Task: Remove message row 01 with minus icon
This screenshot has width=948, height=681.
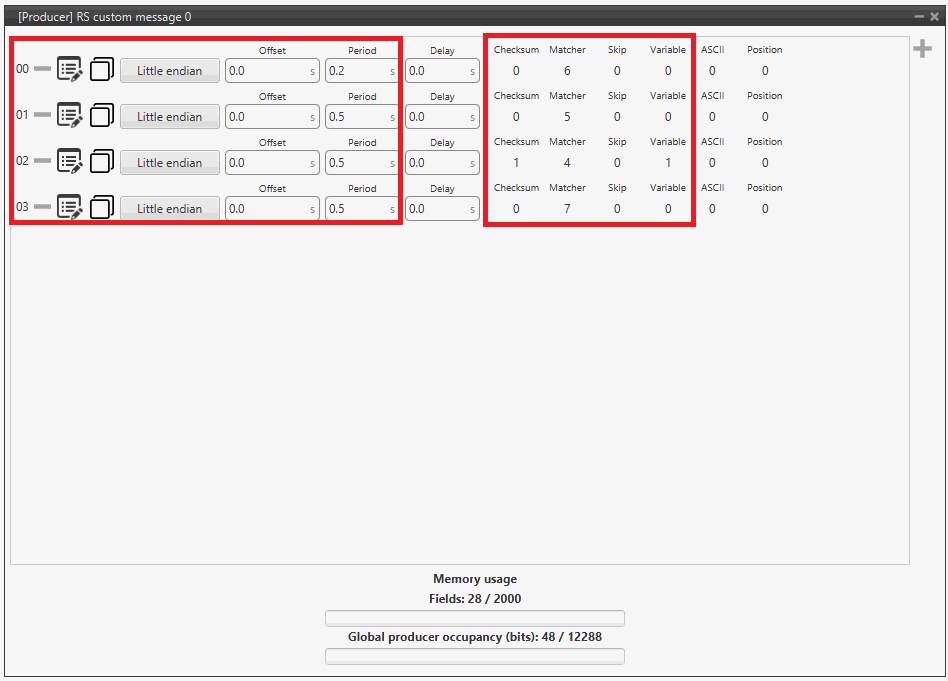Action: 42,115
